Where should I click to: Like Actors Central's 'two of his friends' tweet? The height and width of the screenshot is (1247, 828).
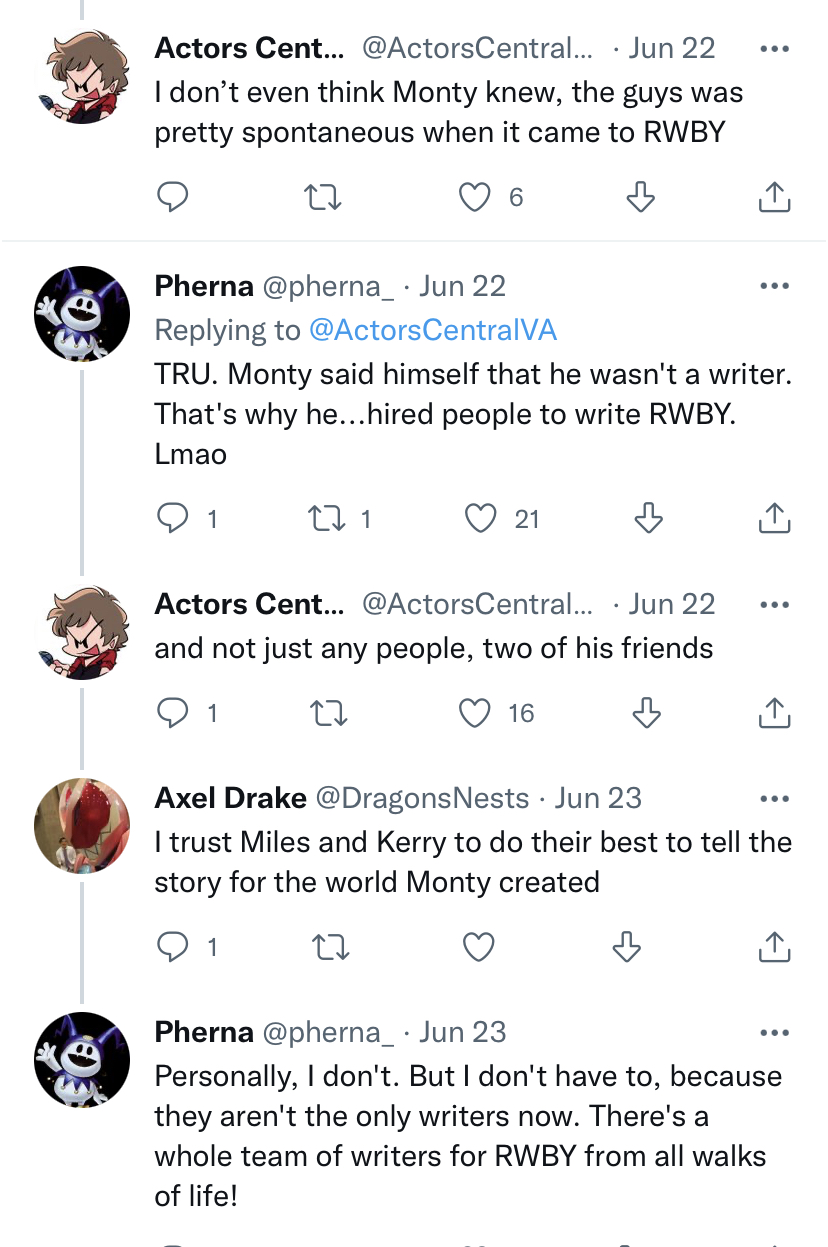(475, 712)
